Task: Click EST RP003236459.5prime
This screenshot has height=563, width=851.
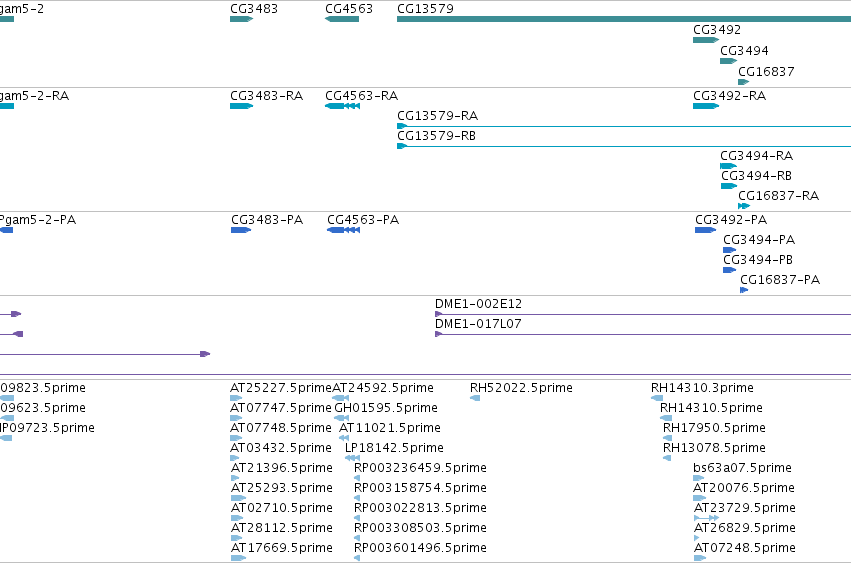Action: (x=420, y=469)
